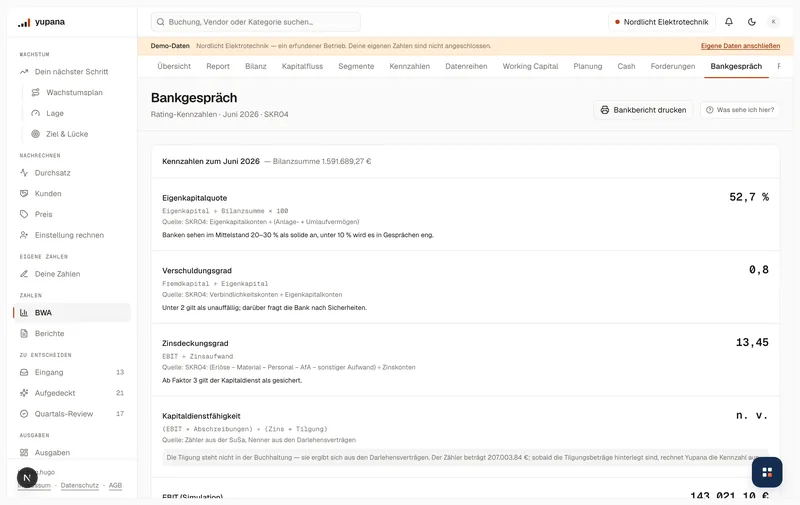Click the Deine Zahlen pencil icon

(x=24, y=274)
